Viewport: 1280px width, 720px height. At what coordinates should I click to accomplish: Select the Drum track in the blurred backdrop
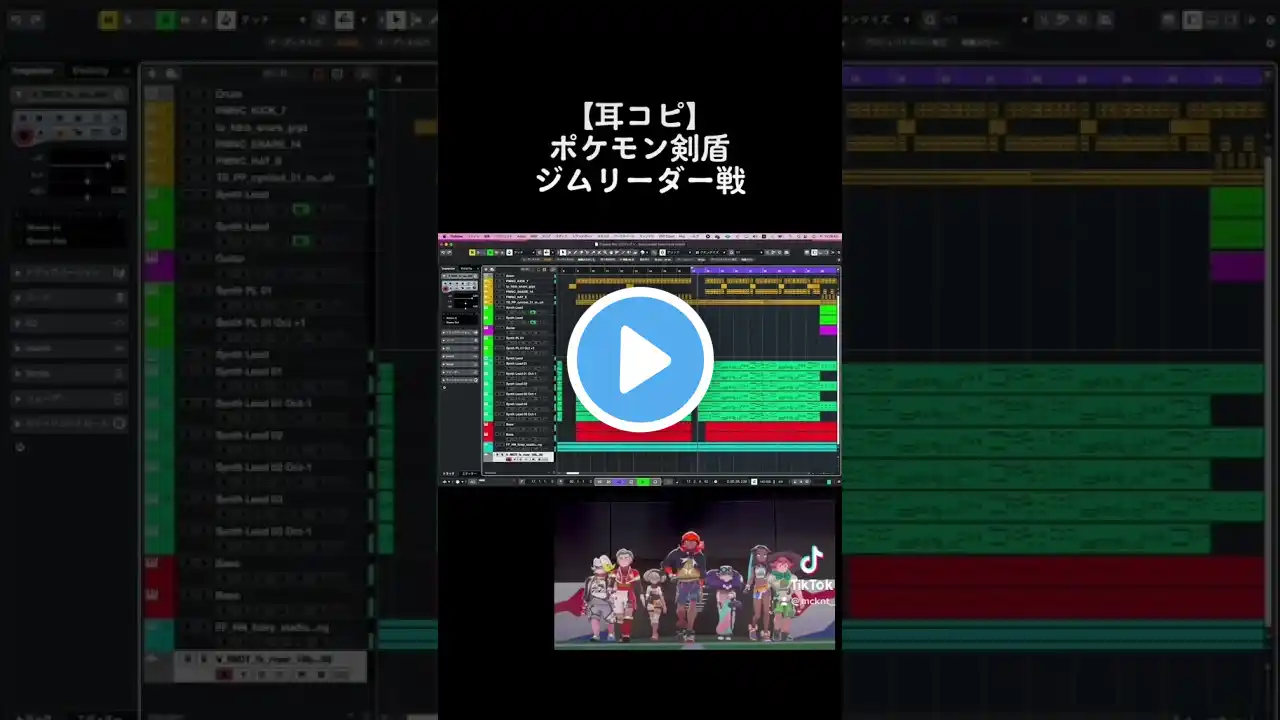[x=228, y=94]
